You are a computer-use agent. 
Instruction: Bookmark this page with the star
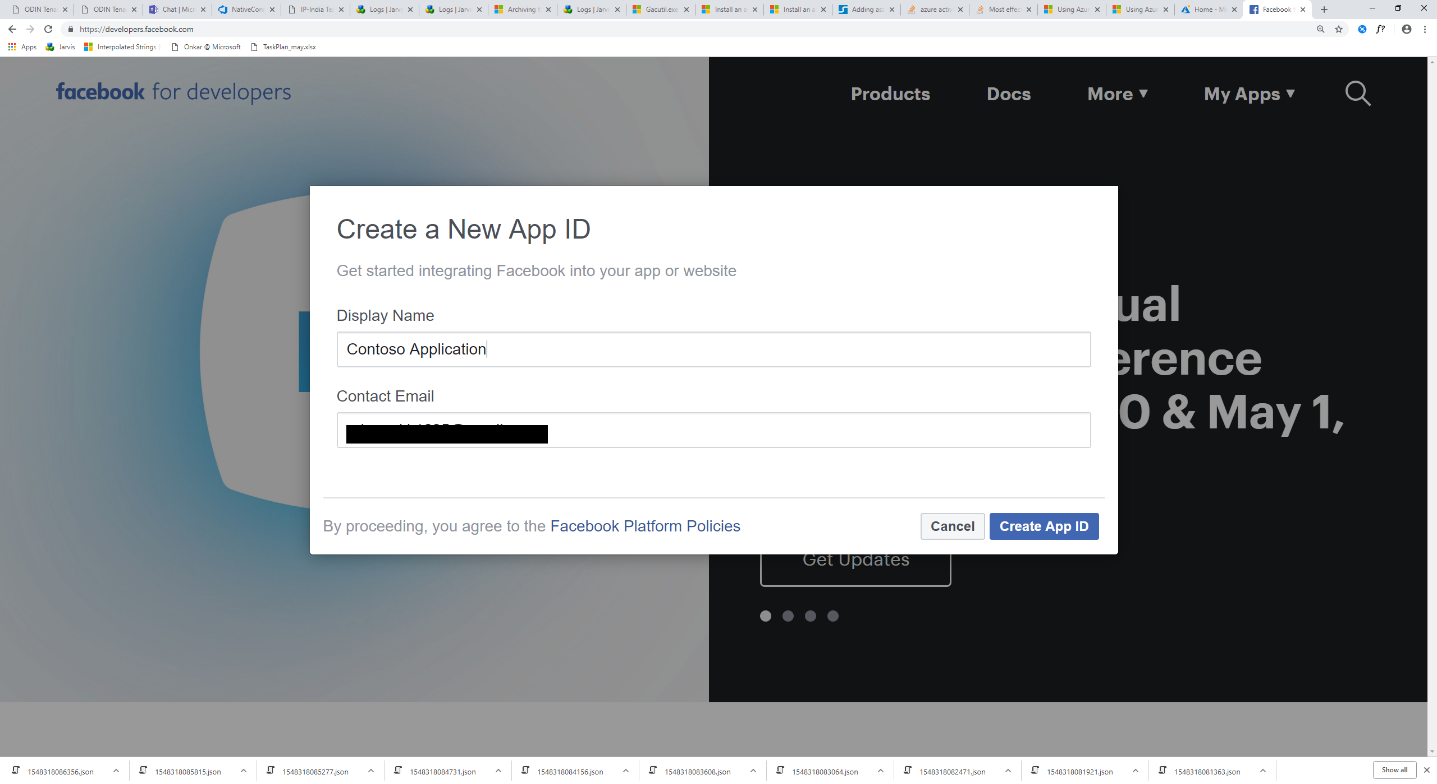(1339, 29)
